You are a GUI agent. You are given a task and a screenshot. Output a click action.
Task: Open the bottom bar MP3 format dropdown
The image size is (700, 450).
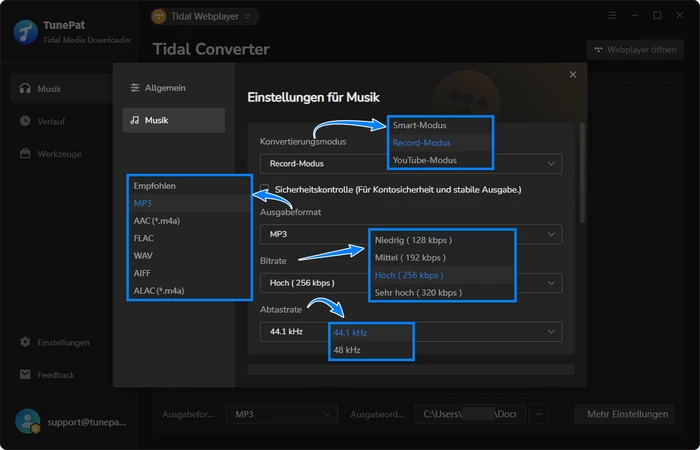tap(282, 414)
